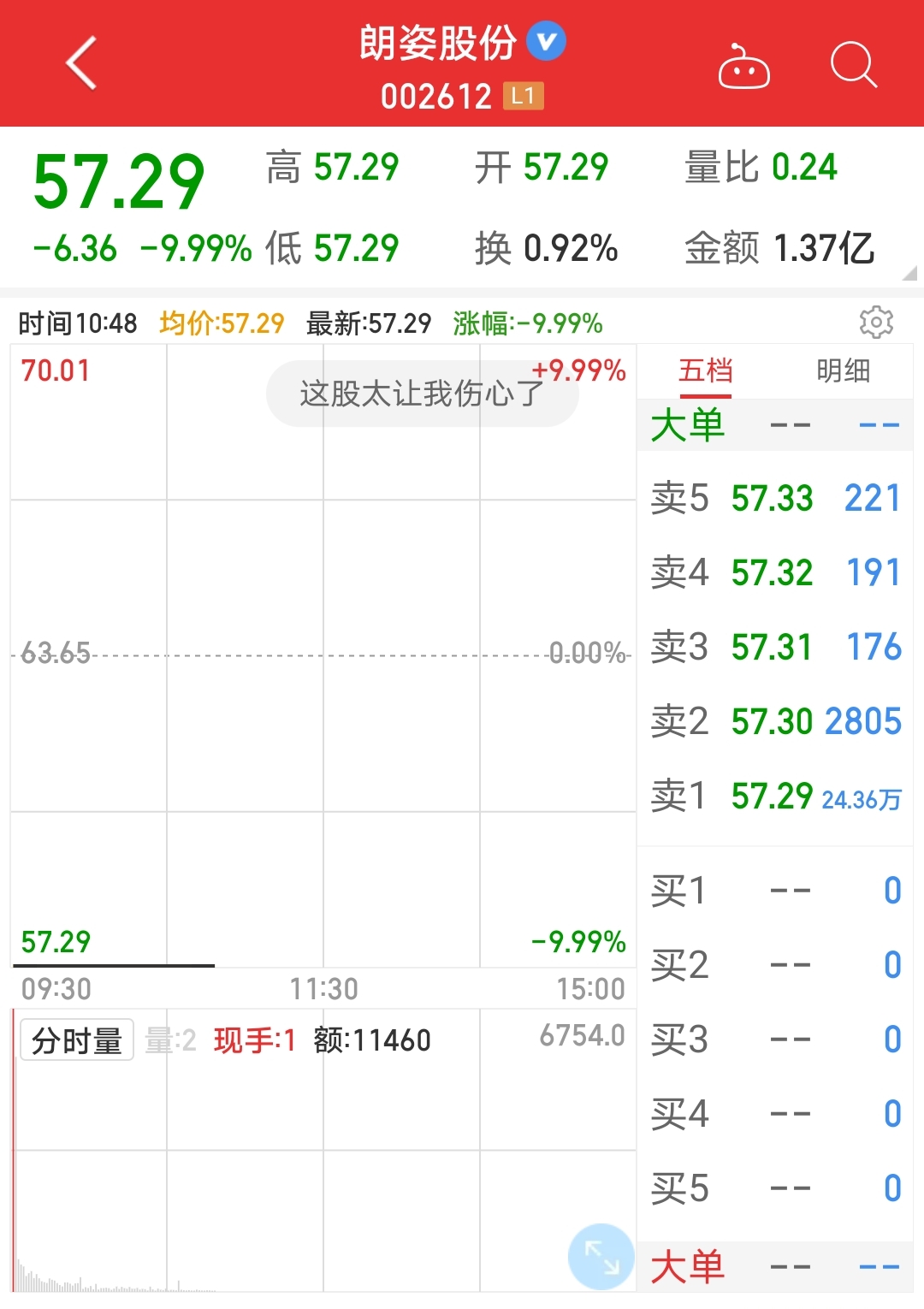Expand chart with the fullscreen arrows button
This screenshot has width=924, height=1309.
tap(601, 1256)
